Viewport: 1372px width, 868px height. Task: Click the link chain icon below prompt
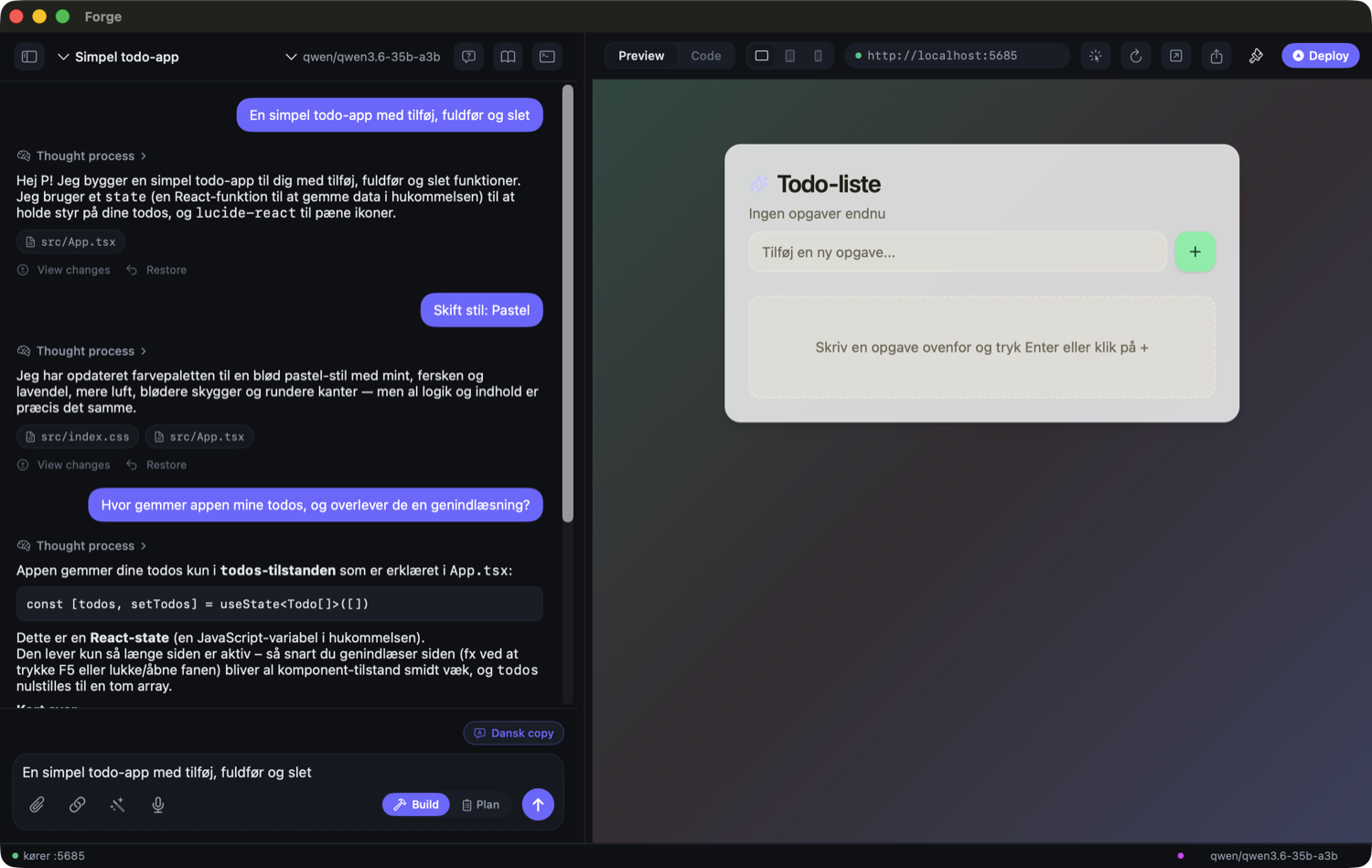pos(77,805)
